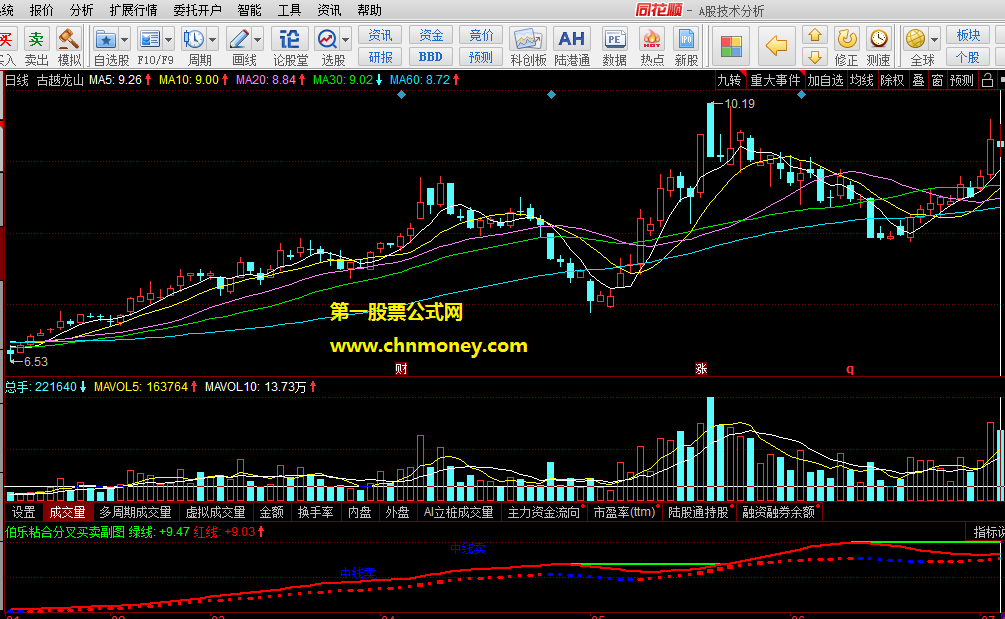Image resolution: width=1005 pixels, height=619 pixels.
Task: Switch to the 融资融券余额 tab
Action: (x=779, y=512)
